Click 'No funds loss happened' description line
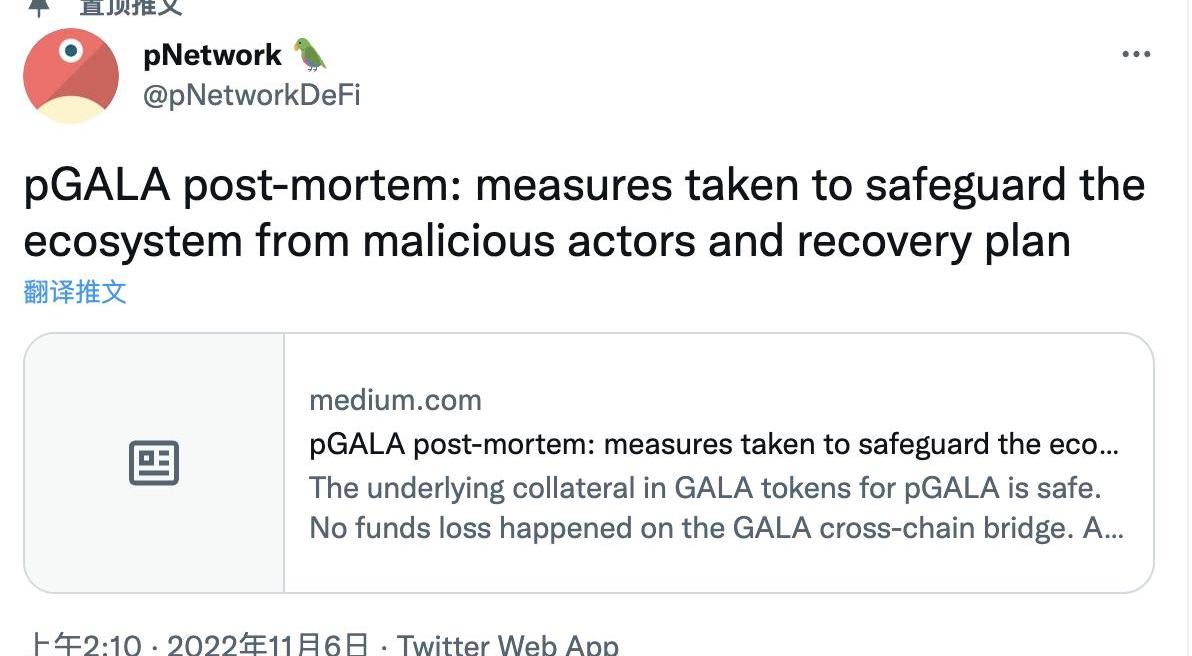 coord(716,527)
